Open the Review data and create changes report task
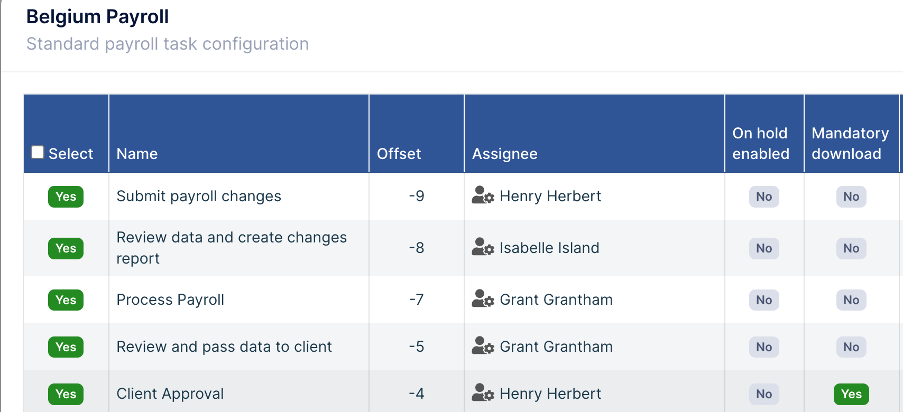The height and width of the screenshot is (412, 904). [x=231, y=248]
